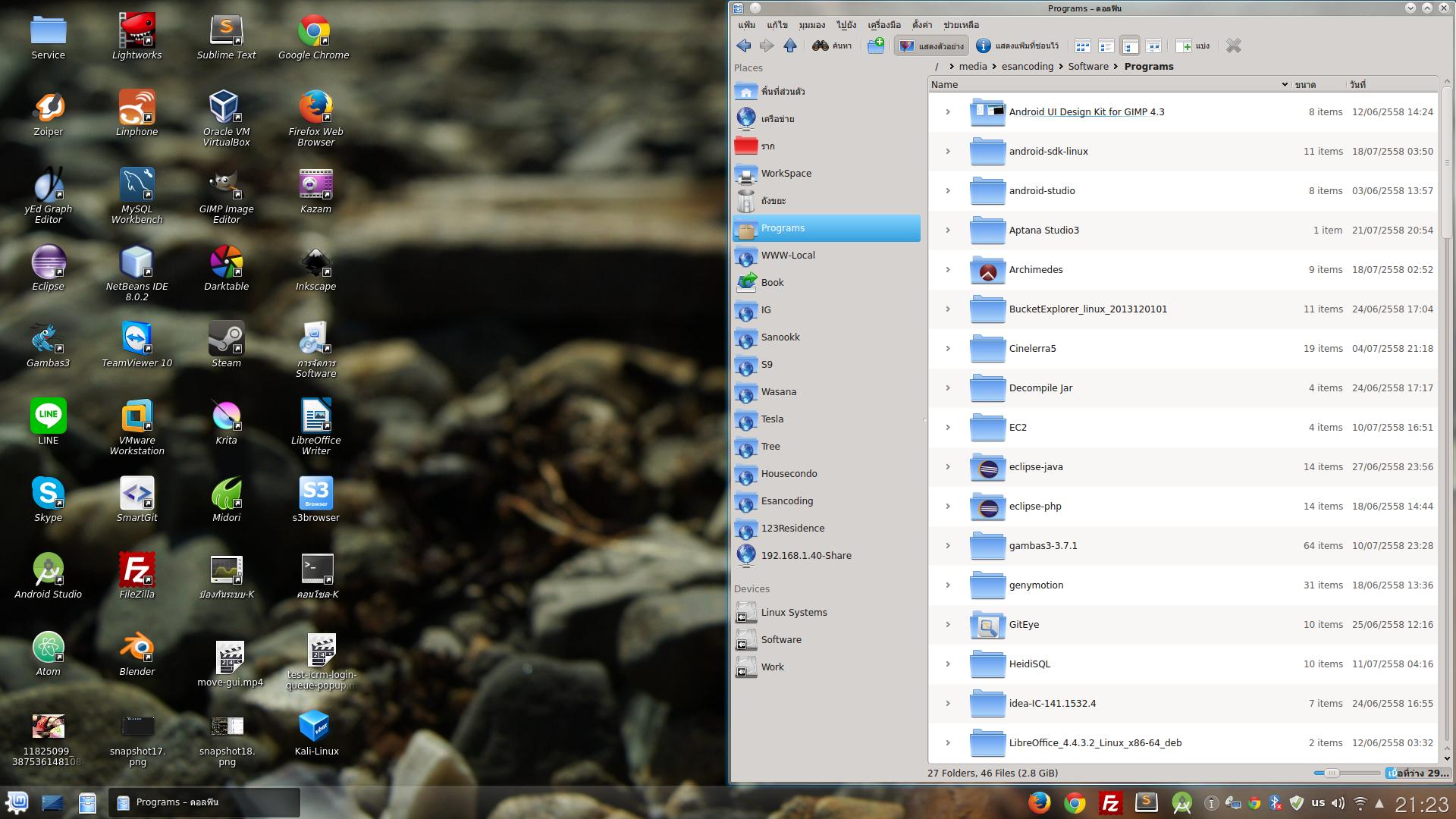Toggle the show preview button

(931, 46)
